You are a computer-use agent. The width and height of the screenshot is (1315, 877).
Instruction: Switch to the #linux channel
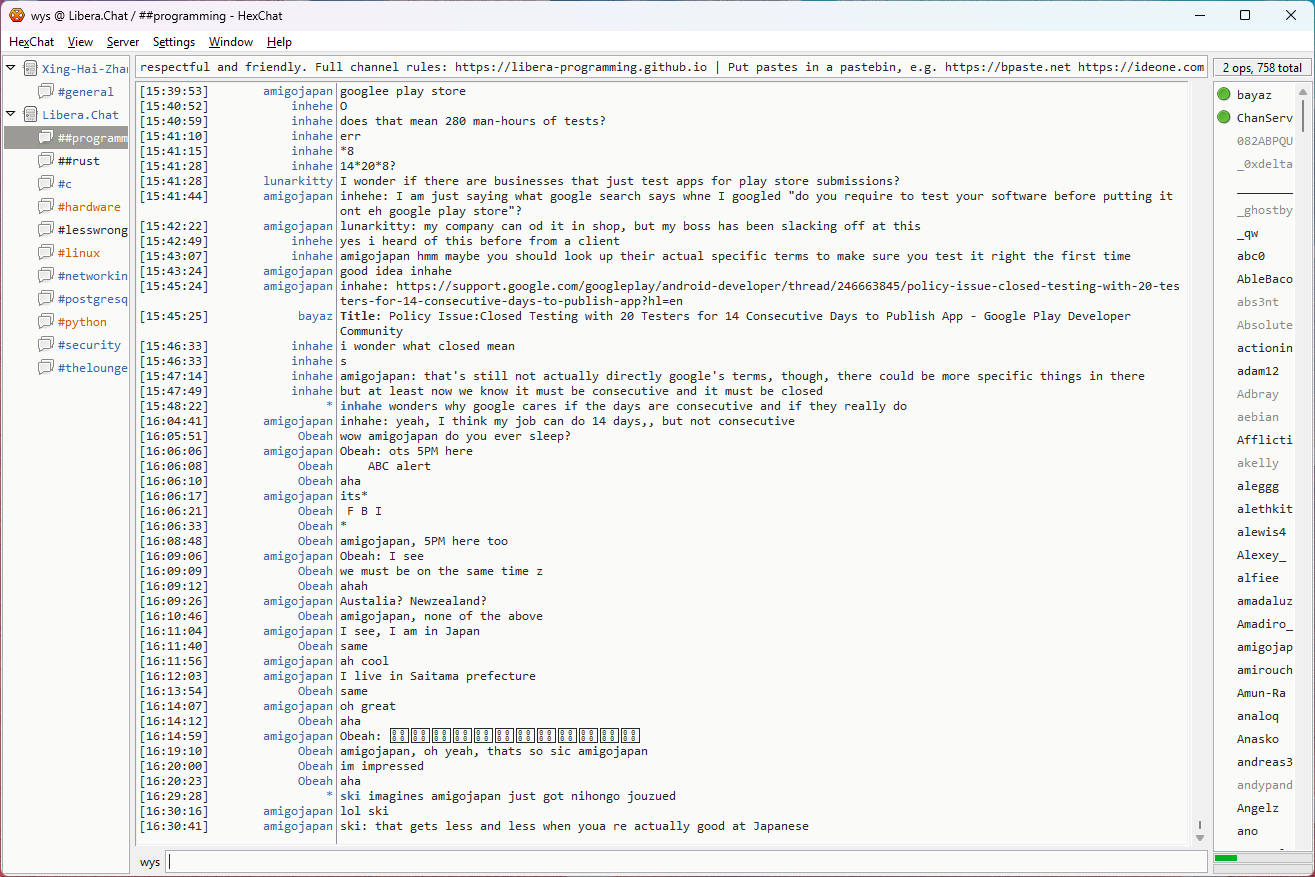pos(78,253)
